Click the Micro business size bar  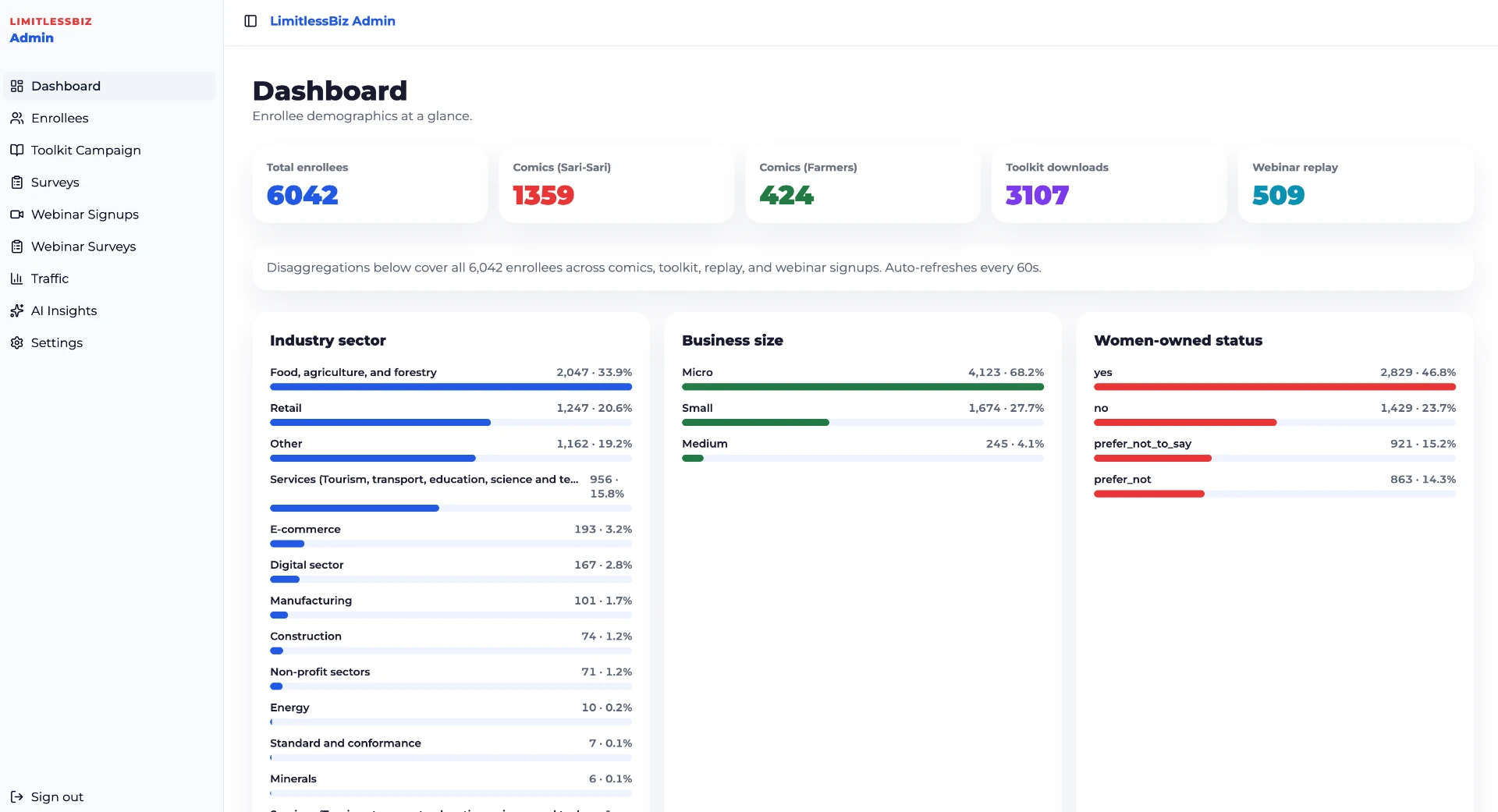[863, 387]
